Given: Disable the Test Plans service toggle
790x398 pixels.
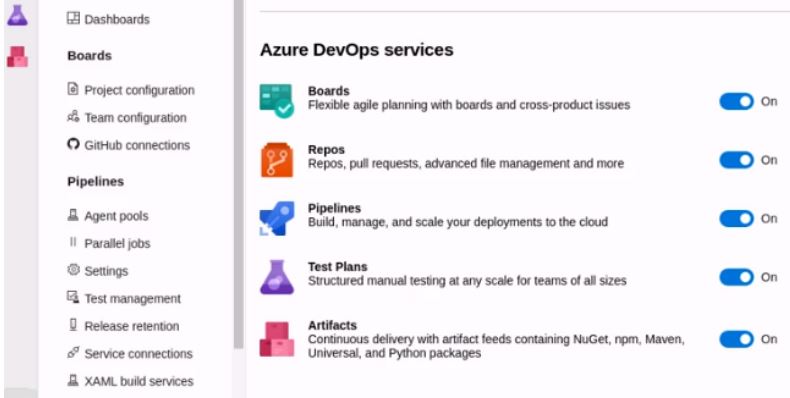Looking at the screenshot, I should coord(736,277).
